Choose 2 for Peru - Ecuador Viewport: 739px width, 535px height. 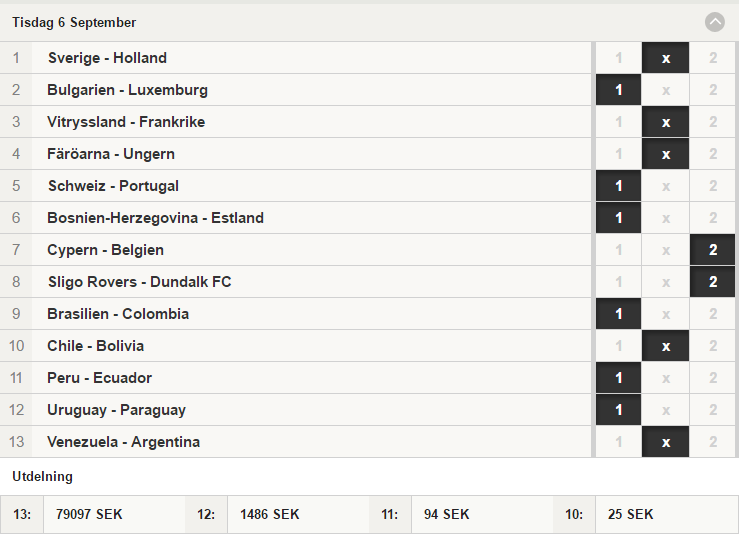pyautogui.click(x=713, y=378)
